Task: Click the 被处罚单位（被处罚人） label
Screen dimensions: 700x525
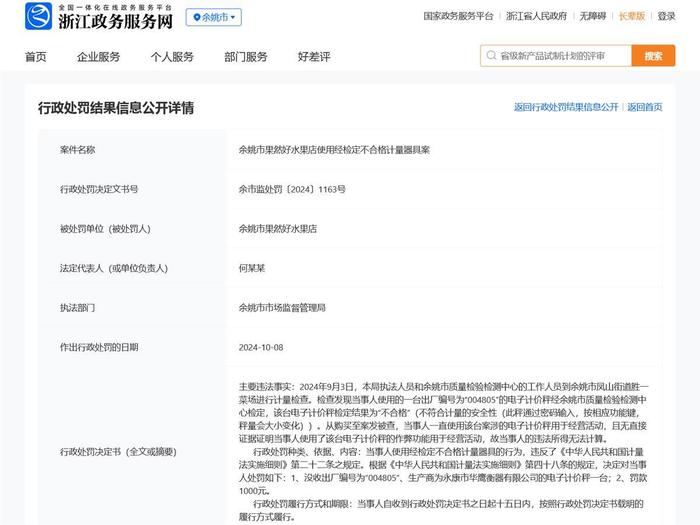Action: tap(105, 229)
